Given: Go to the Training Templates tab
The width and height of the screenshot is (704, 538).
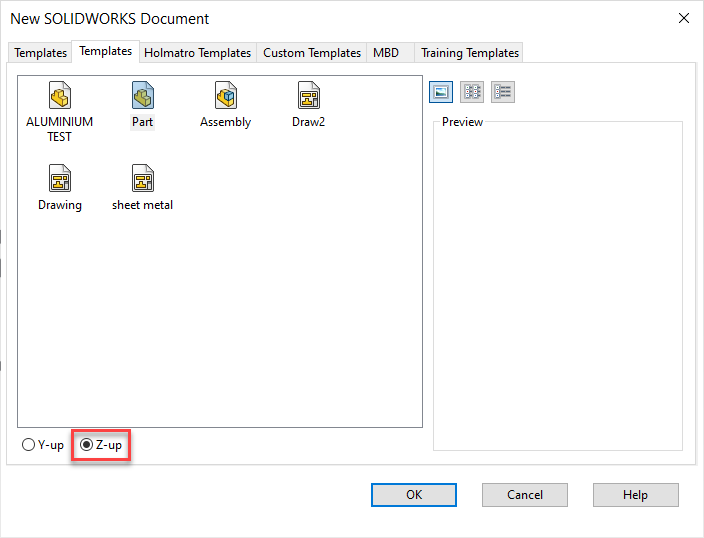Looking at the screenshot, I should coord(470,53).
